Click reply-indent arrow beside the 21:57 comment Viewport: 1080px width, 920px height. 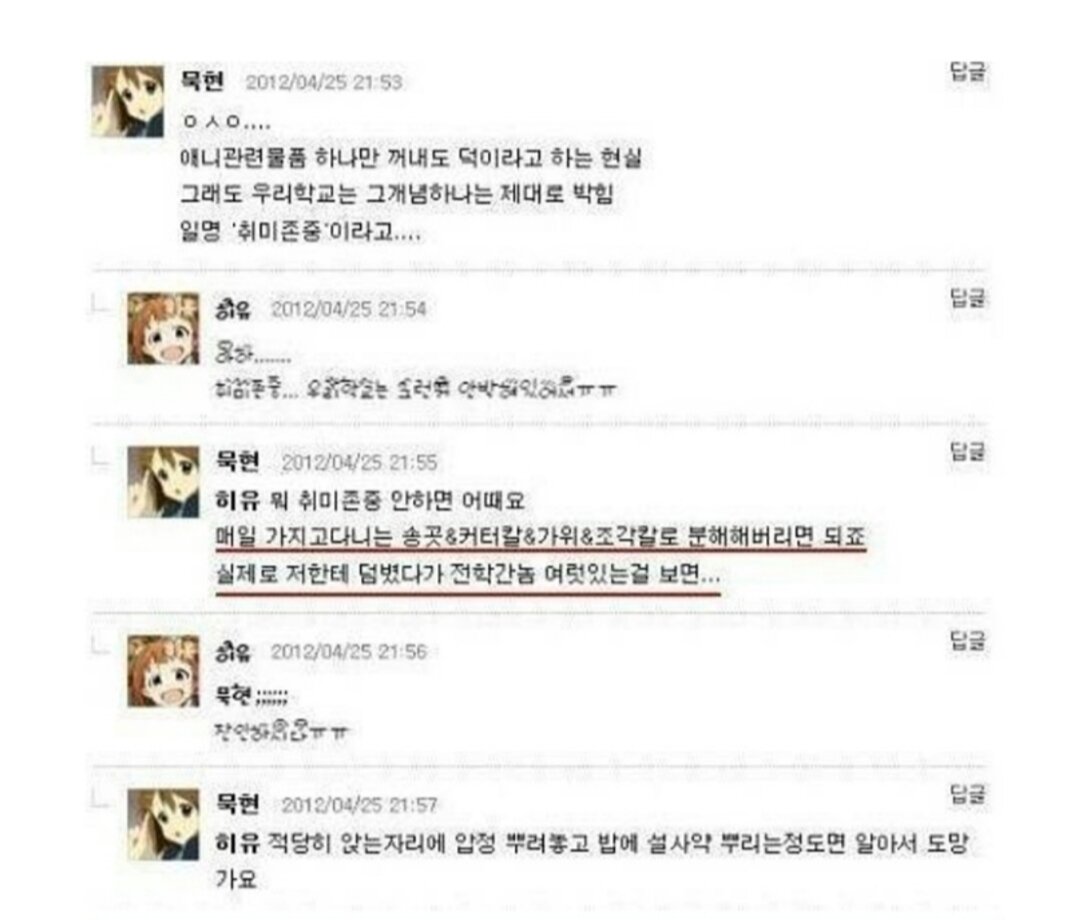point(100,799)
